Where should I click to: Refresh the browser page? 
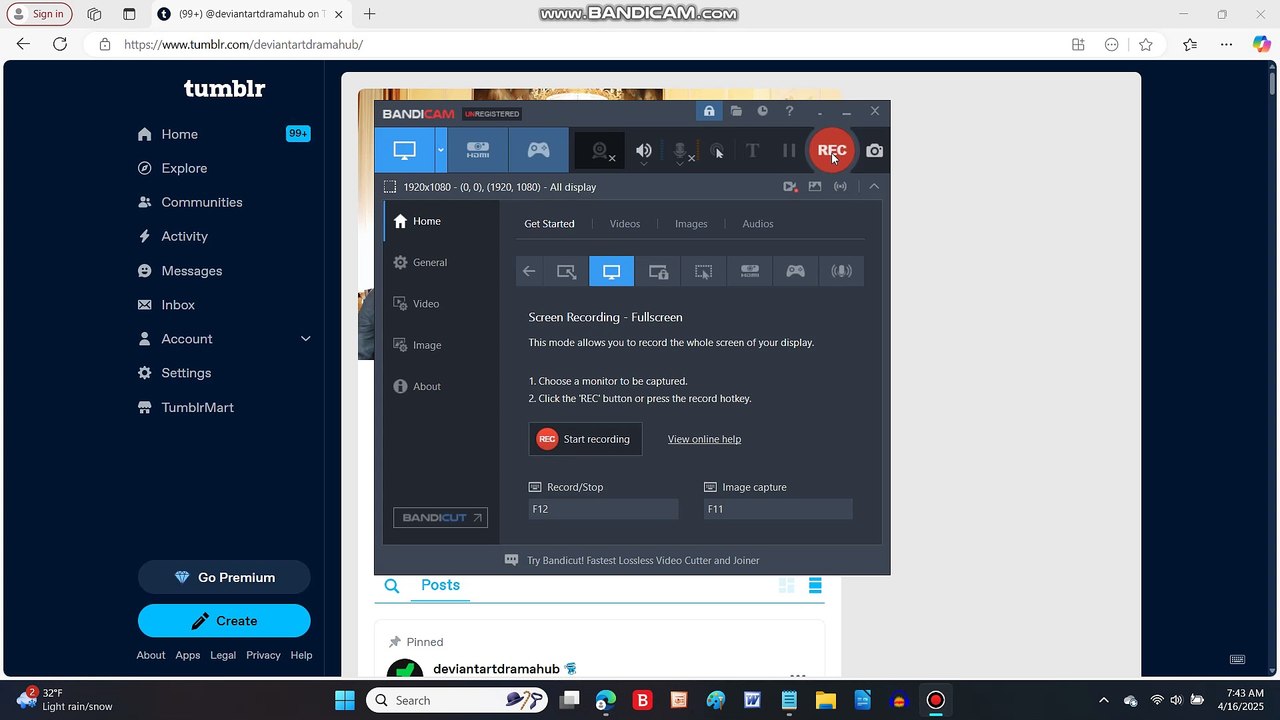60,44
